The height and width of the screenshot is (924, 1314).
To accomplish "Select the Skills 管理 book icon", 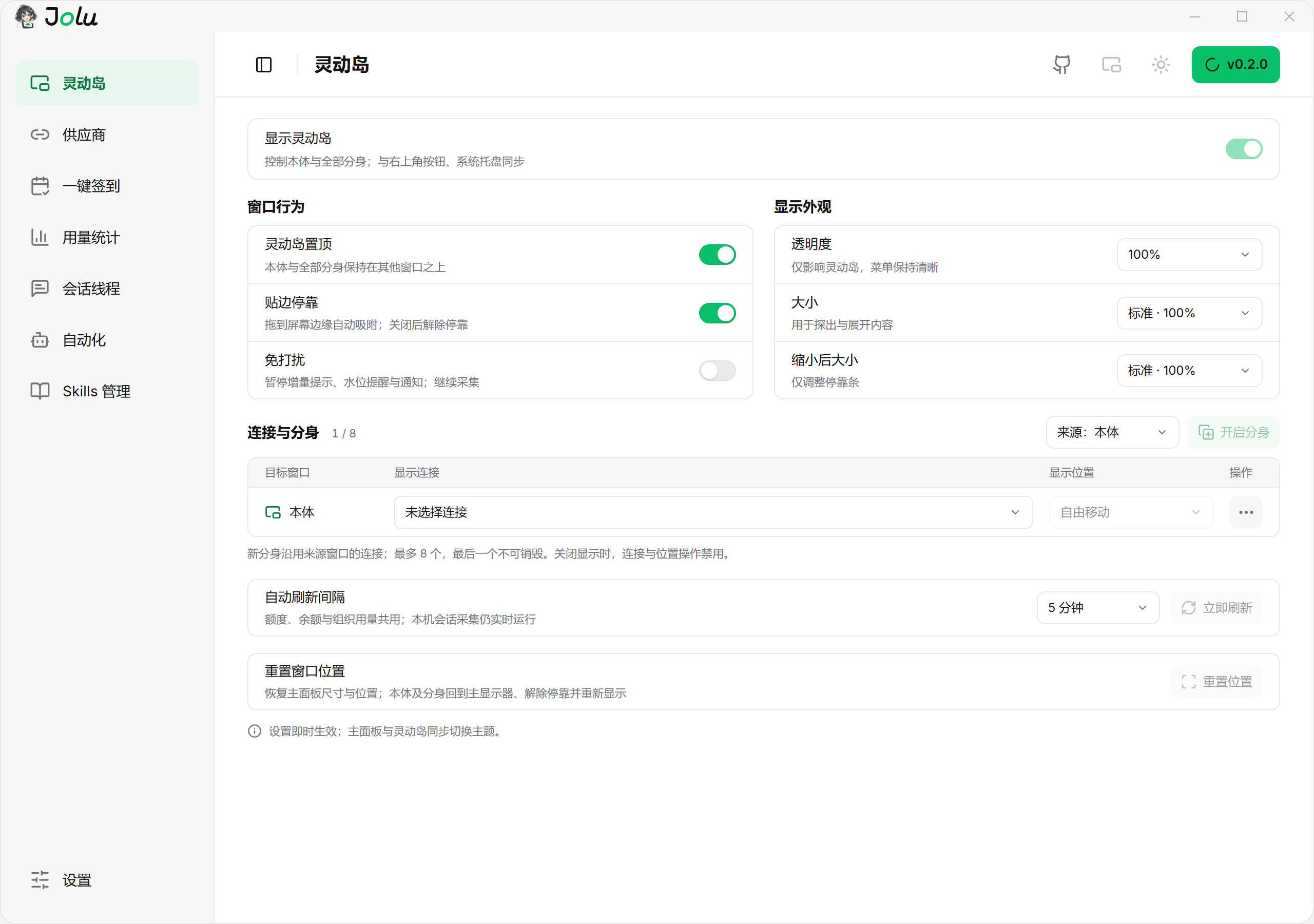I will point(40,391).
